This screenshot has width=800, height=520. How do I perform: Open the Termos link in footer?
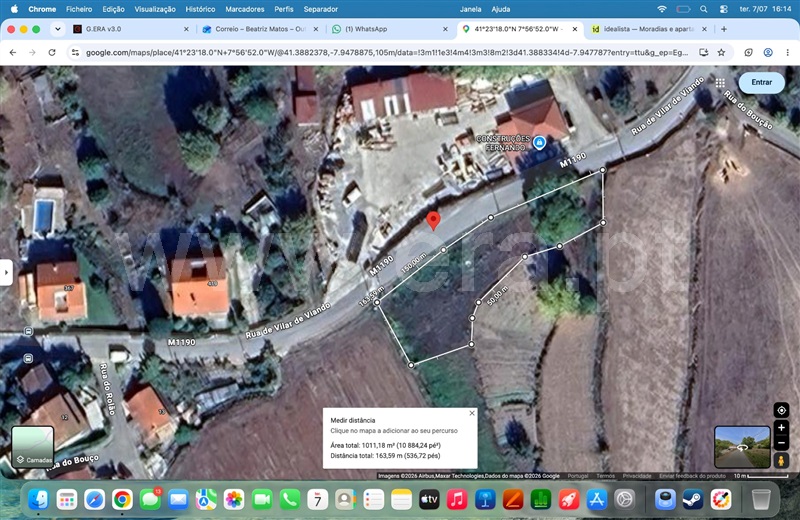[x=606, y=476]
